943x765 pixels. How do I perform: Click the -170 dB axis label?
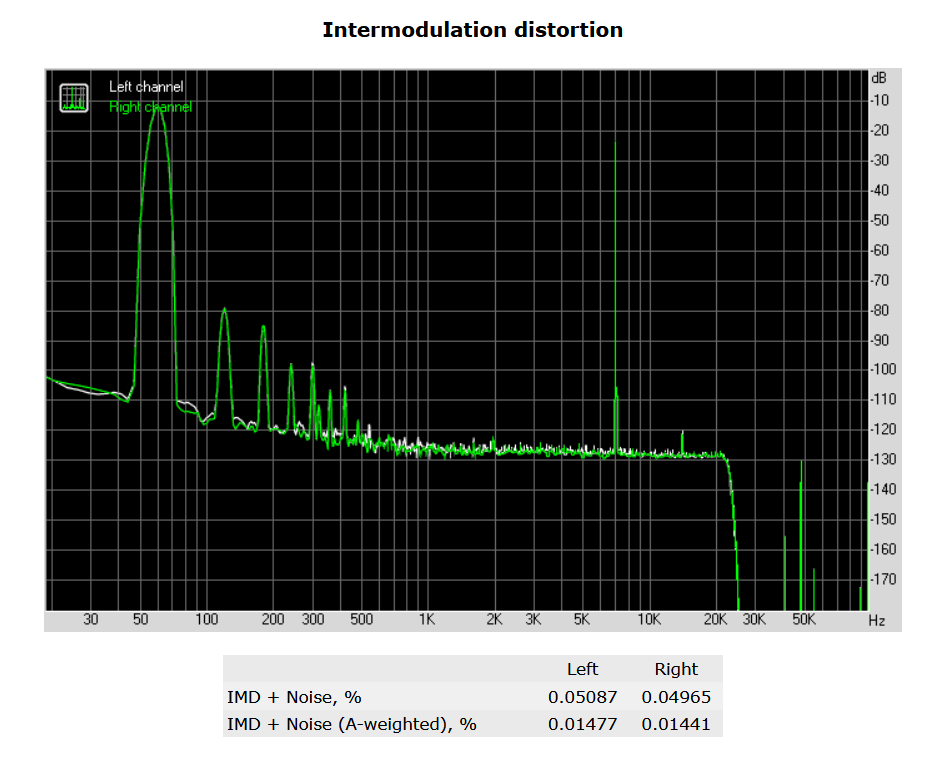coord(883,579)
